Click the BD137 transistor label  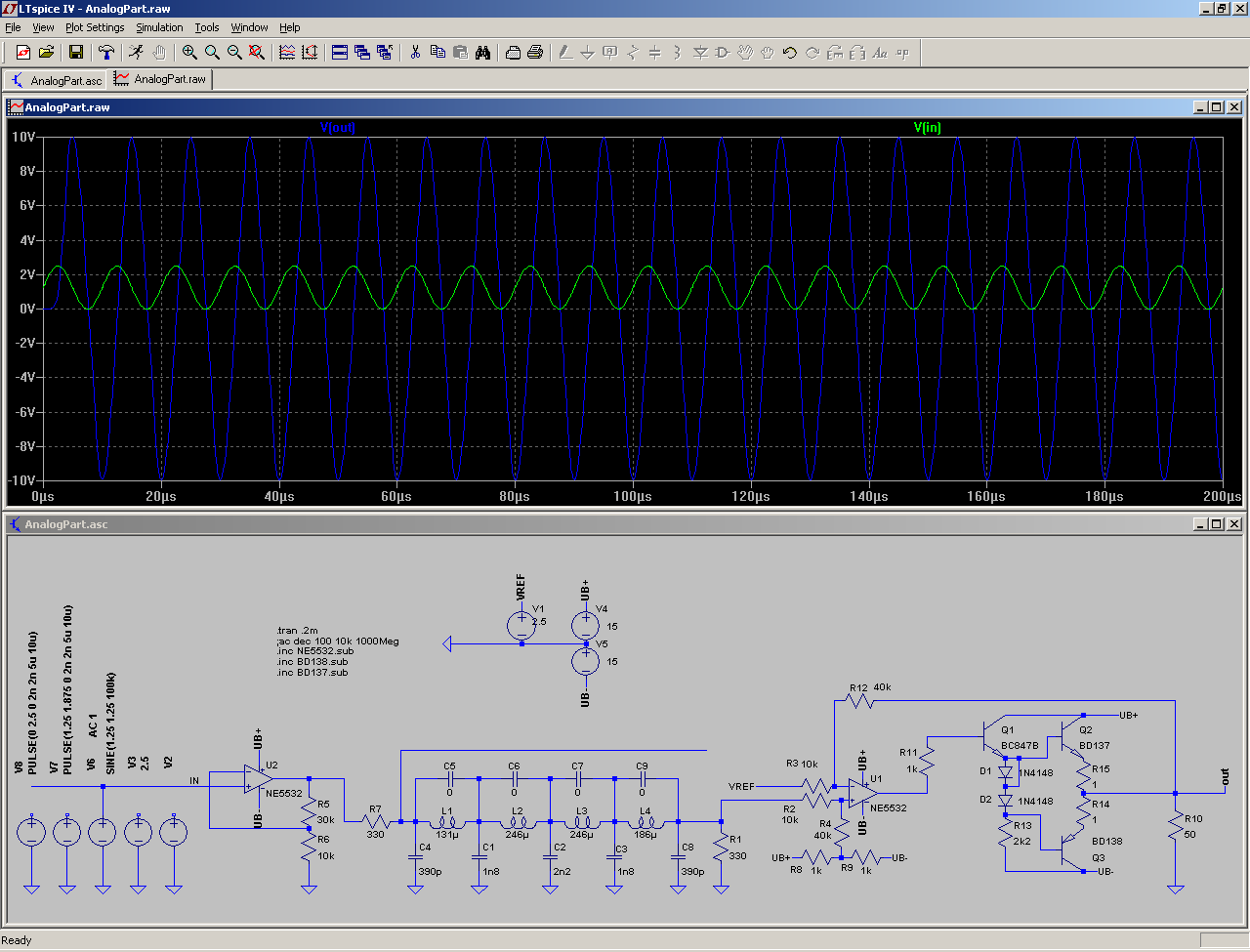pos(1094,746)
